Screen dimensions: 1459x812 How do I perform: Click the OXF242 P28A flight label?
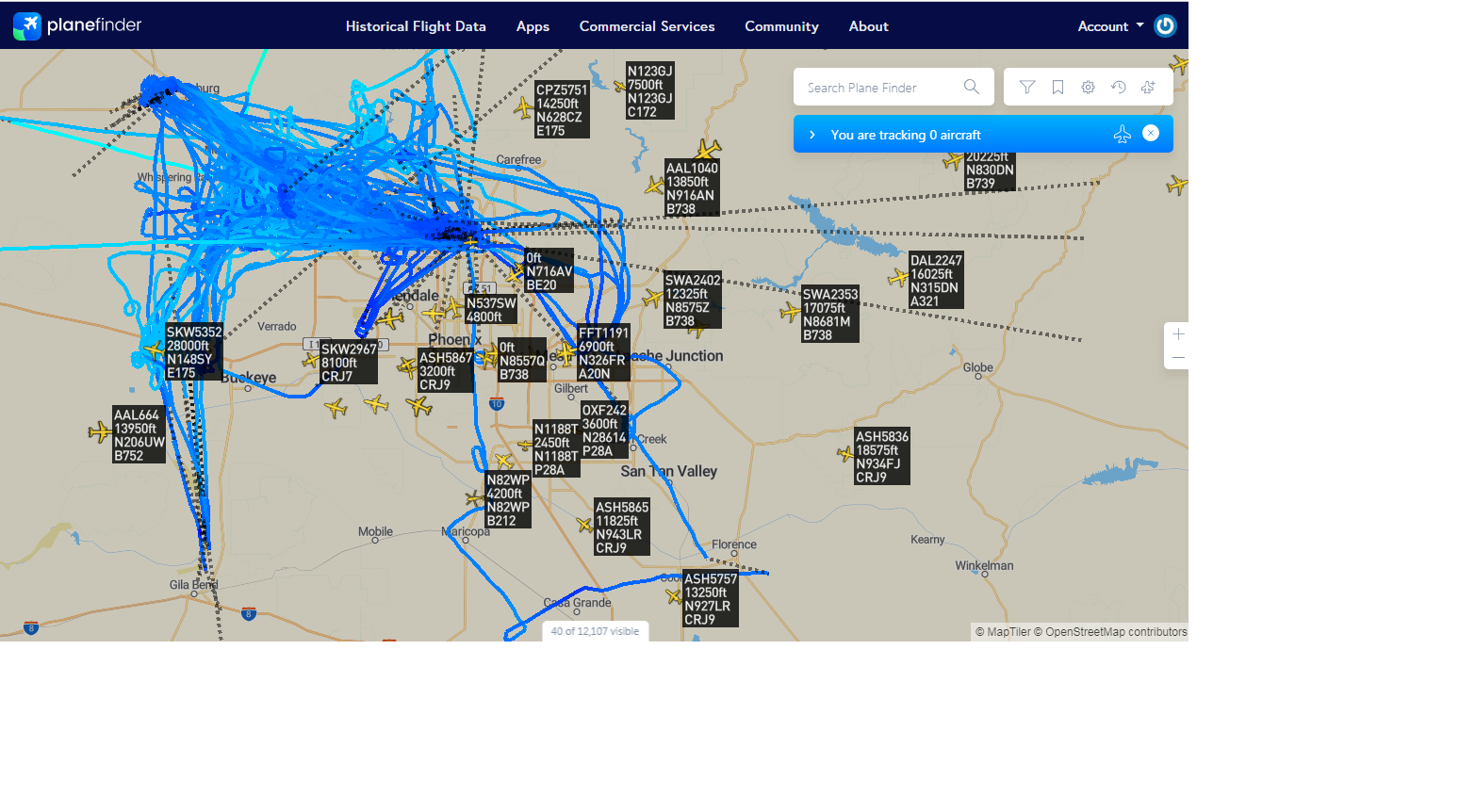605,430
